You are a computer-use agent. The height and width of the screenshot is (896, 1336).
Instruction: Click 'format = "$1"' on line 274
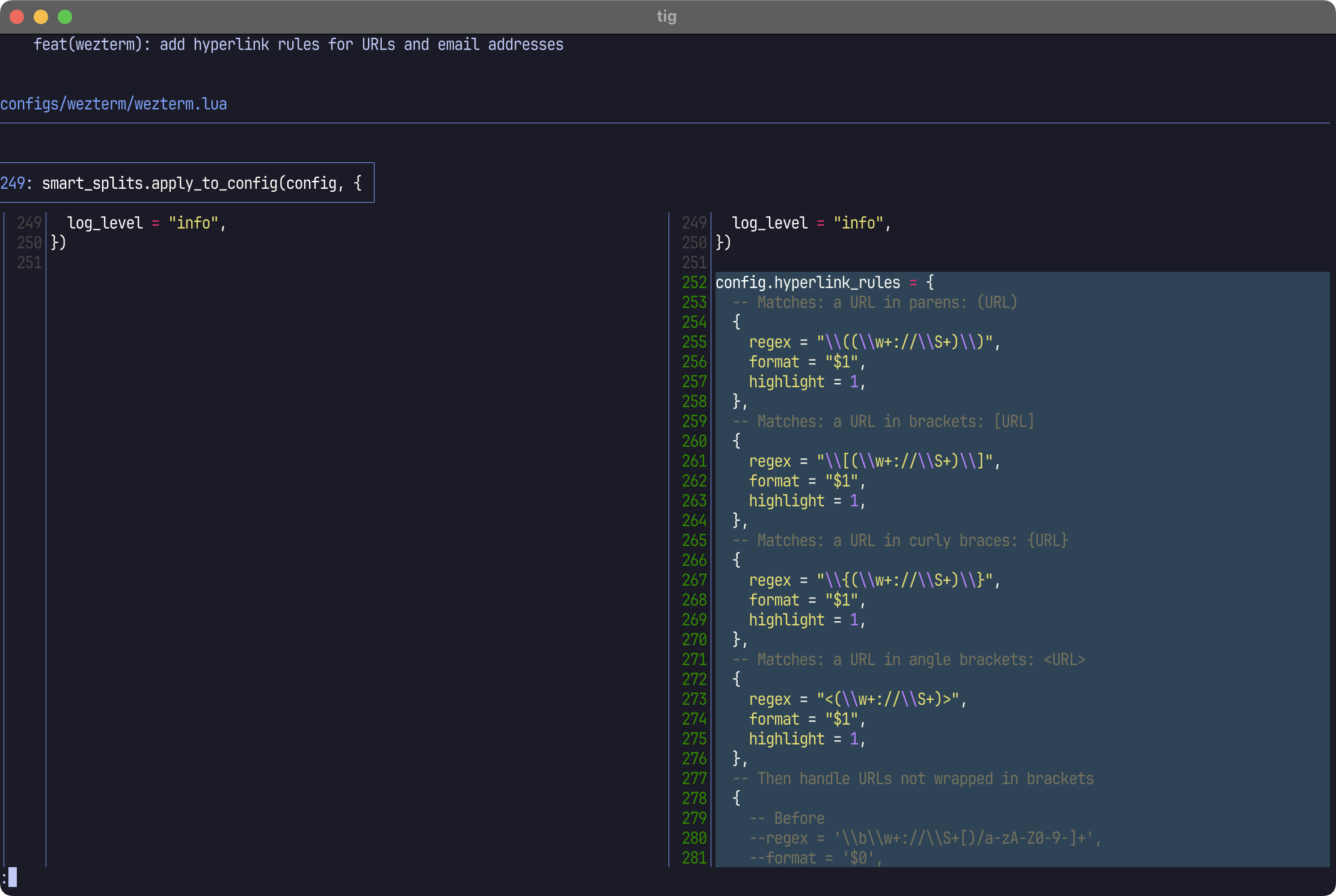(807, 719)
